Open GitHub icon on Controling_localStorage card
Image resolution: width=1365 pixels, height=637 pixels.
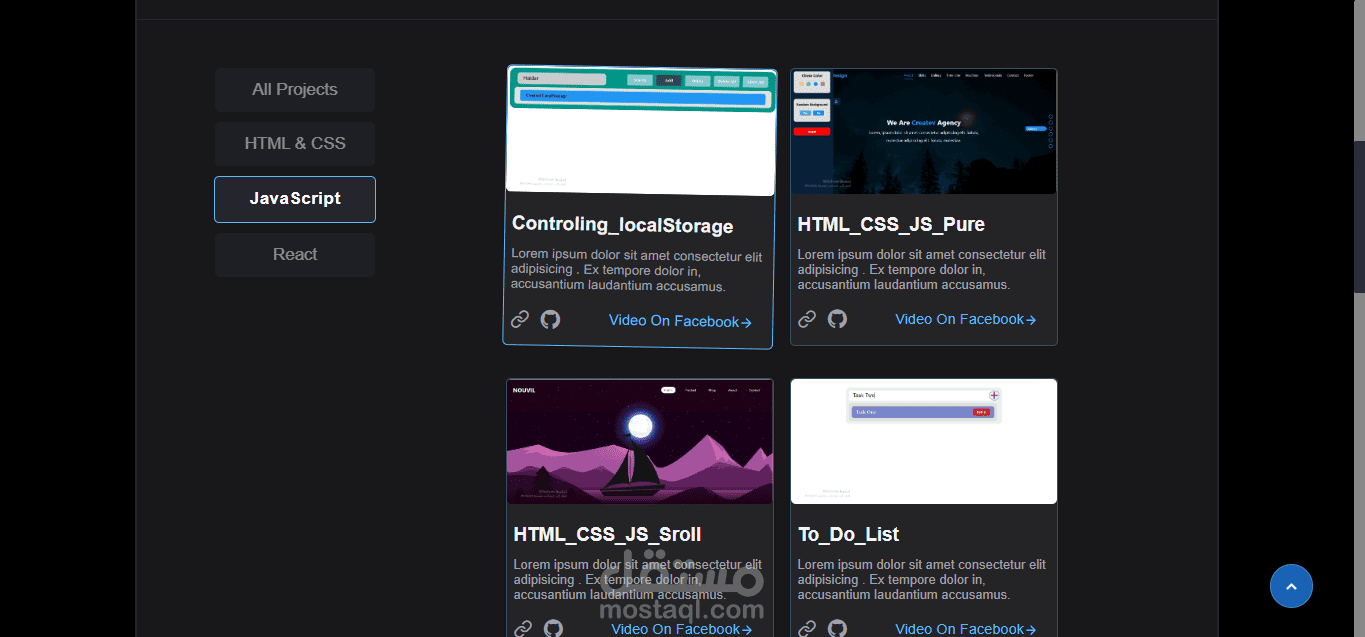[550, 319]
